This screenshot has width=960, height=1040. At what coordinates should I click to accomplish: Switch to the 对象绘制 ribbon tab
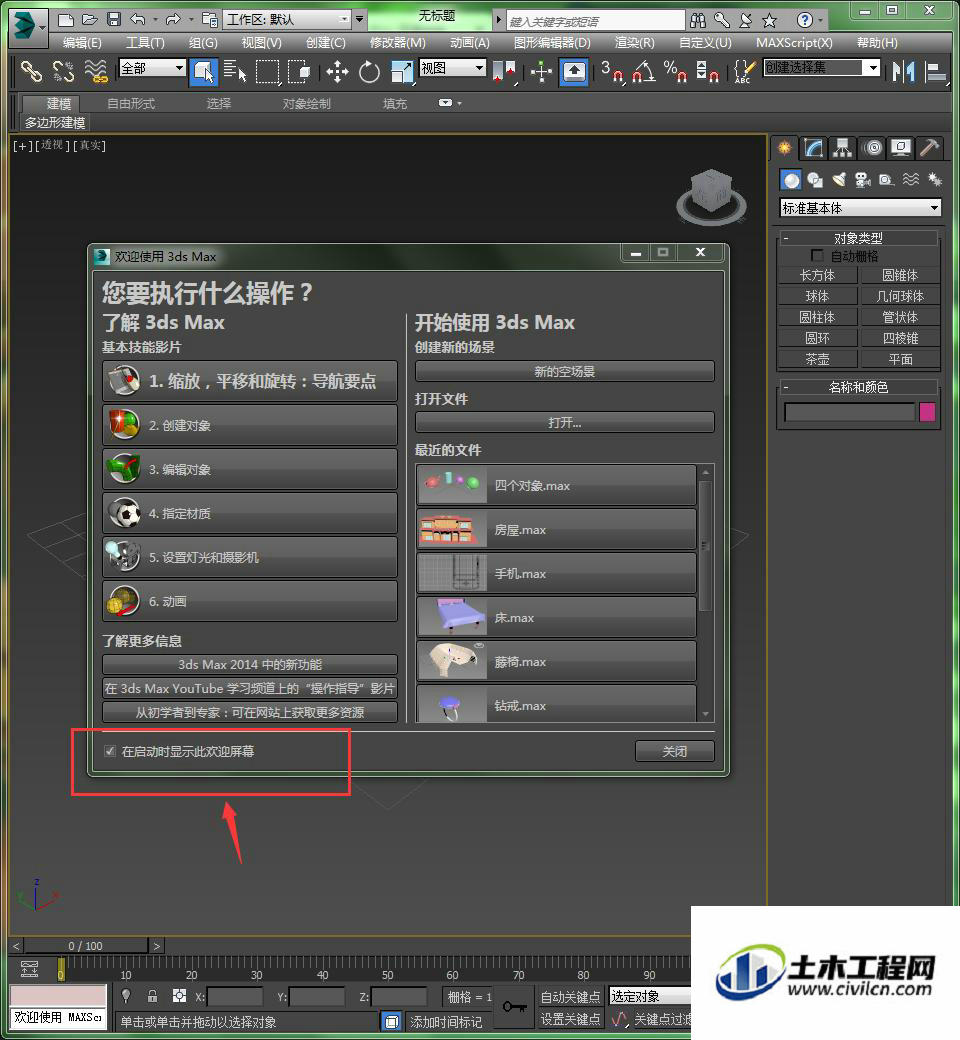click(x=307, y=104)
